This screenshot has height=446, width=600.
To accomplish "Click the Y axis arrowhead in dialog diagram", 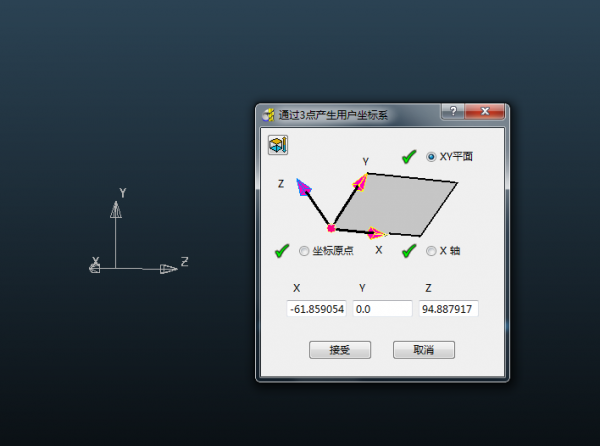I will coord(361,181).
